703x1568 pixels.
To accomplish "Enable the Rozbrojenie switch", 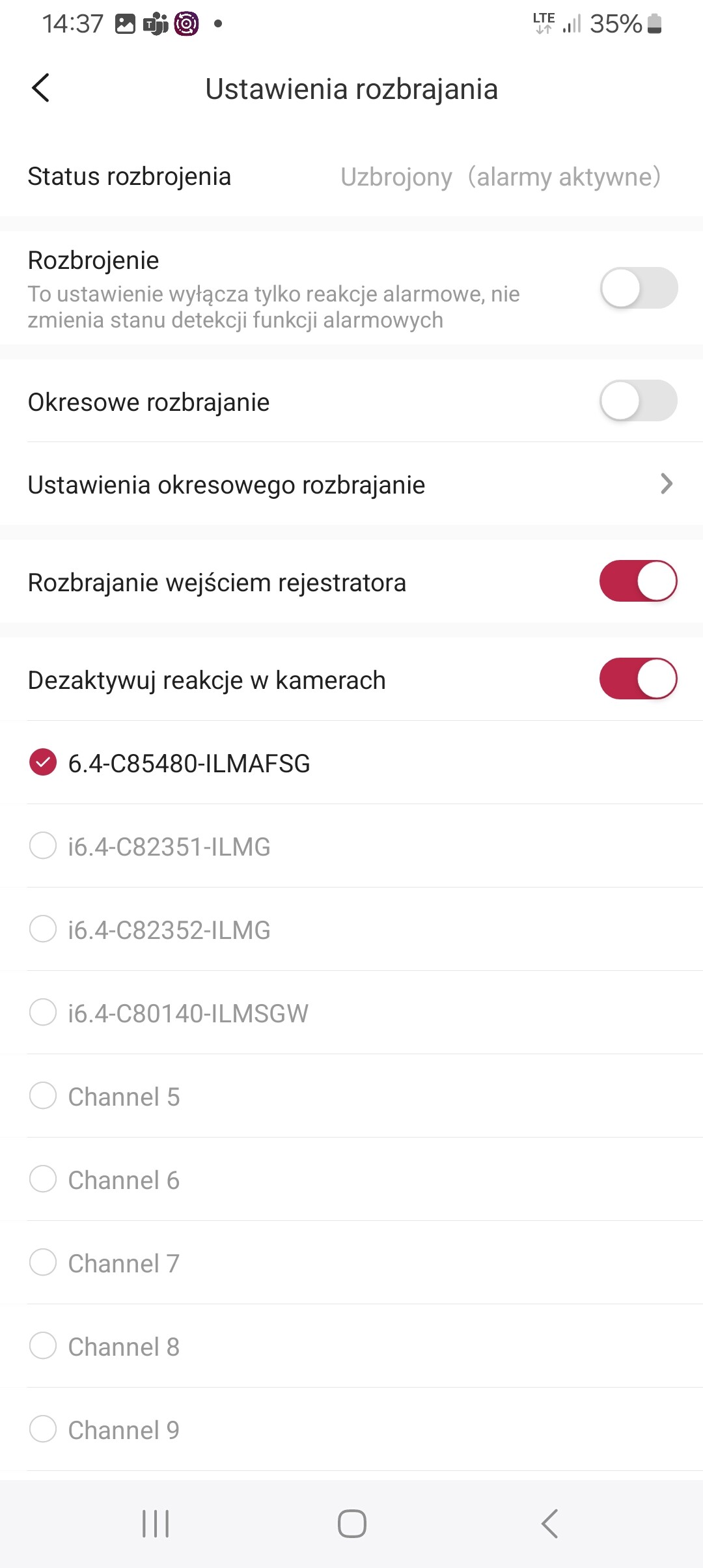I will click(638, 288).
